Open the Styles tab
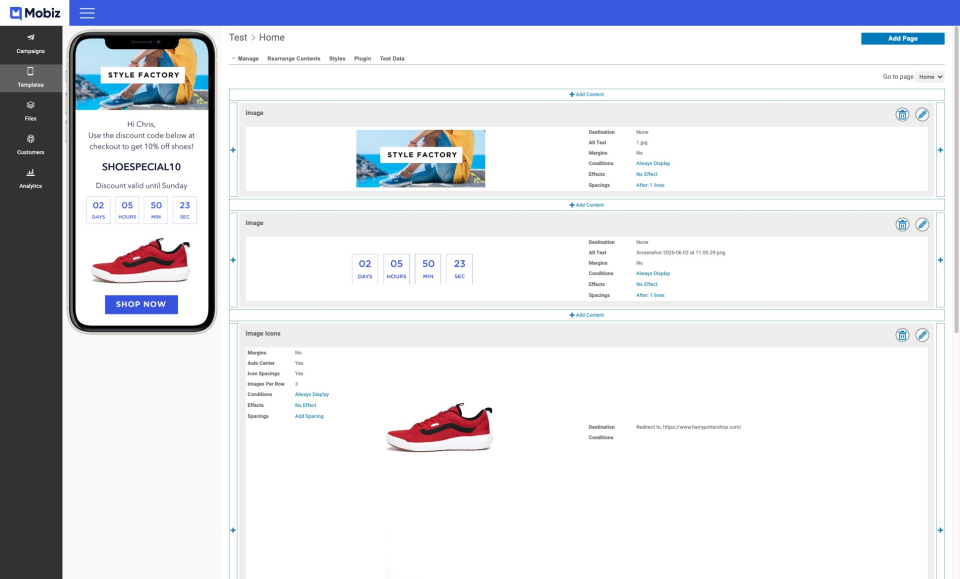Image resolution: width=960 pixels, height=579 pixels. point(337,59)
